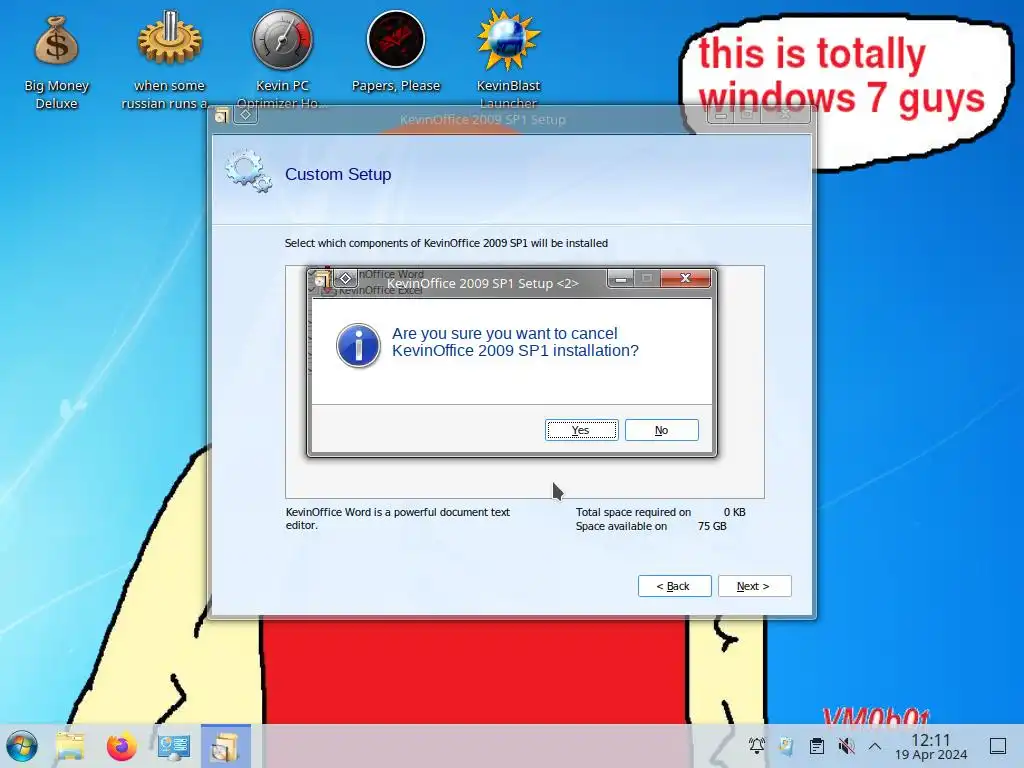Open the window menu icon of the main Setup window

[x=221, y=116]
